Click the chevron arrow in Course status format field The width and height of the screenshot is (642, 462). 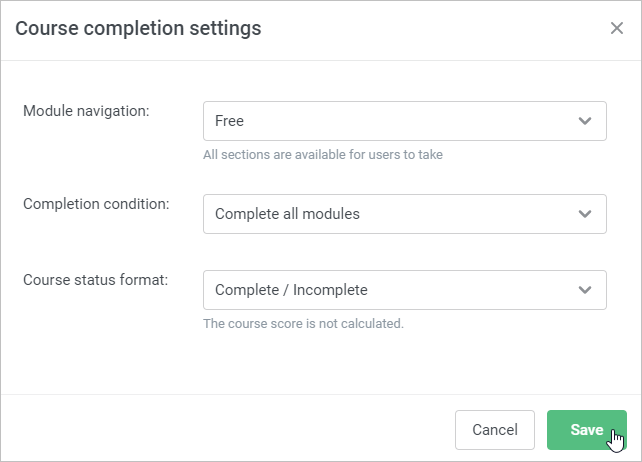(x=585, y=290)
